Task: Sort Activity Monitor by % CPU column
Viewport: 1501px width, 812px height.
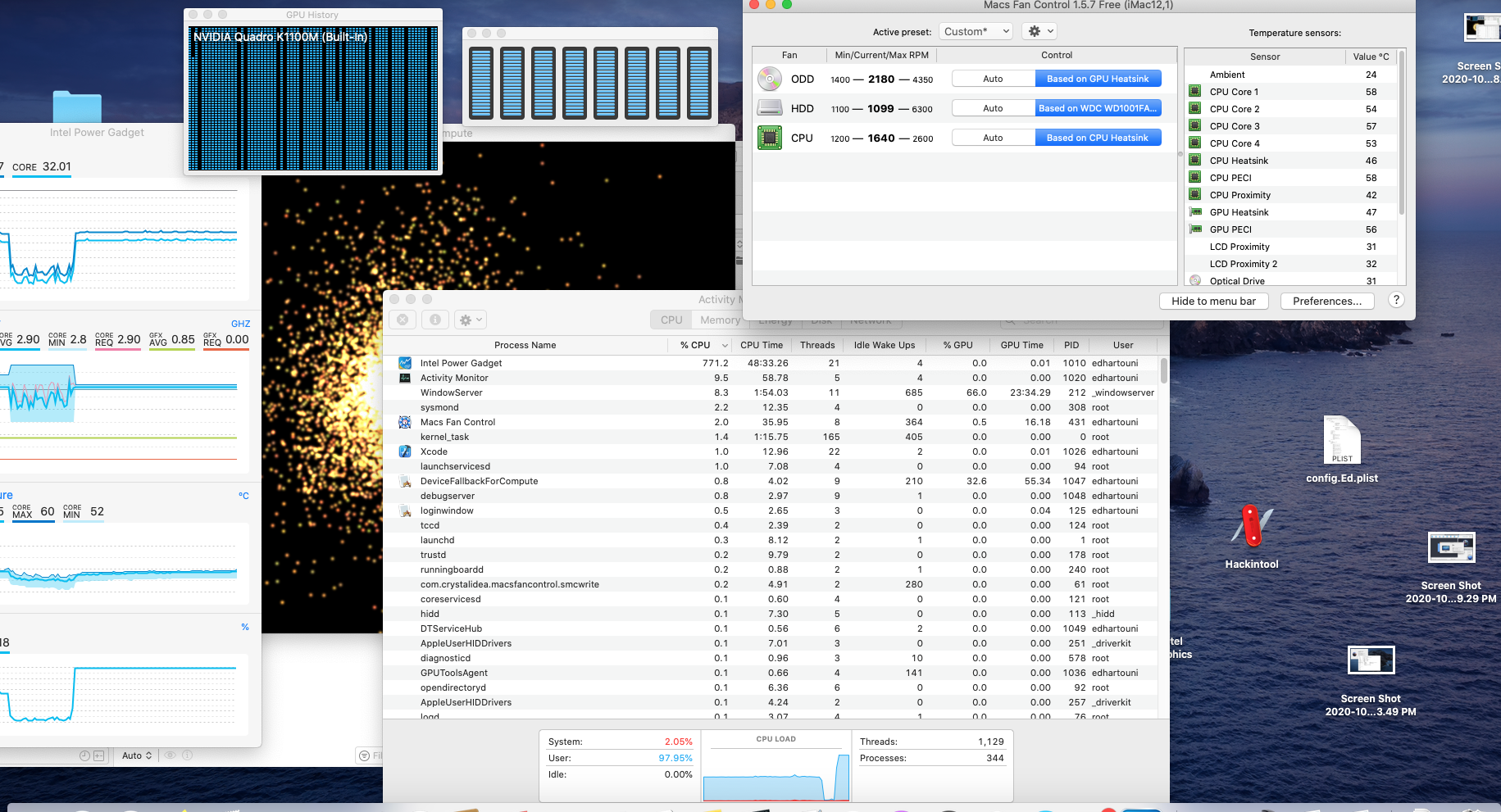Action: point(700,345)
